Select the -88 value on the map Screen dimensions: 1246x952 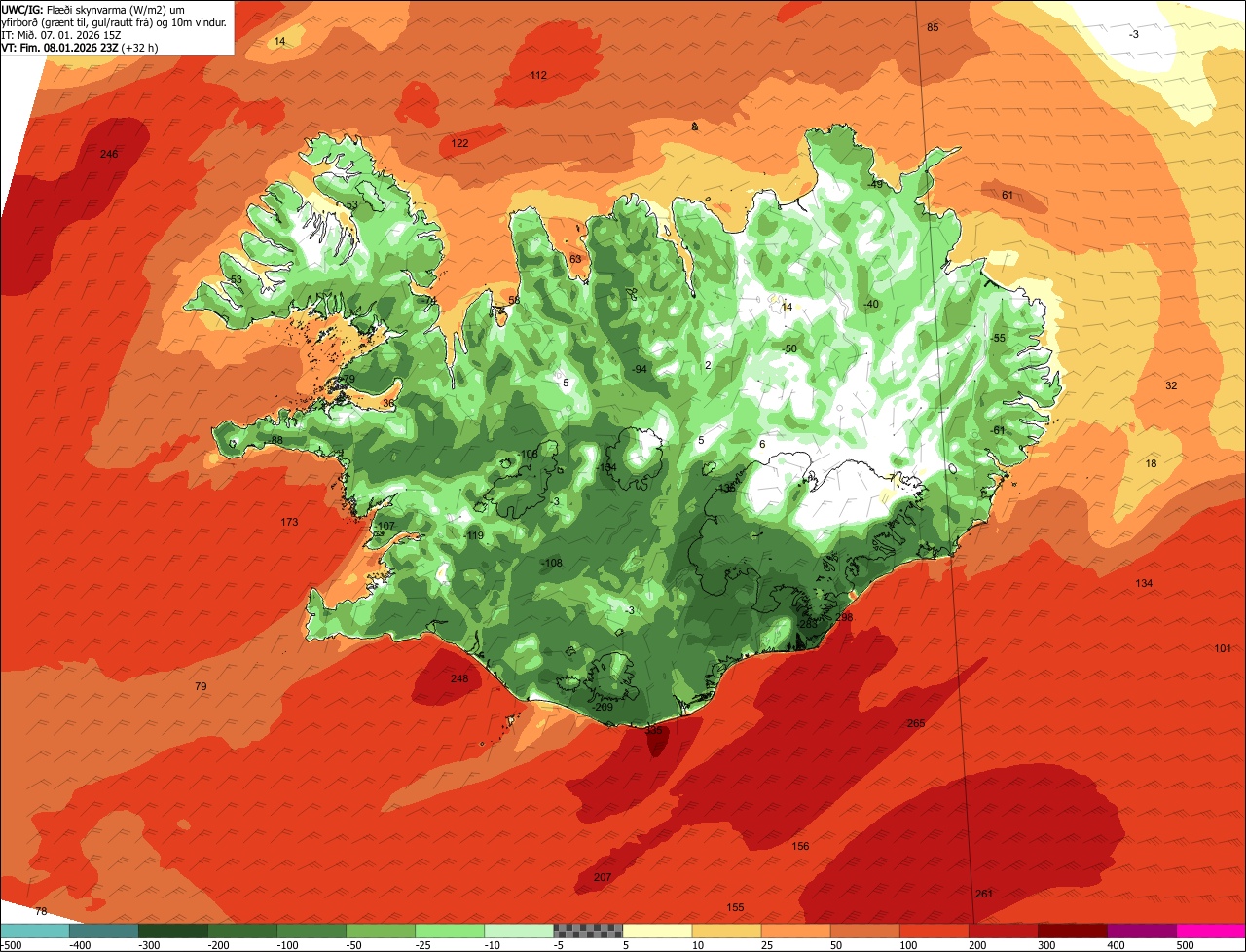275,440
